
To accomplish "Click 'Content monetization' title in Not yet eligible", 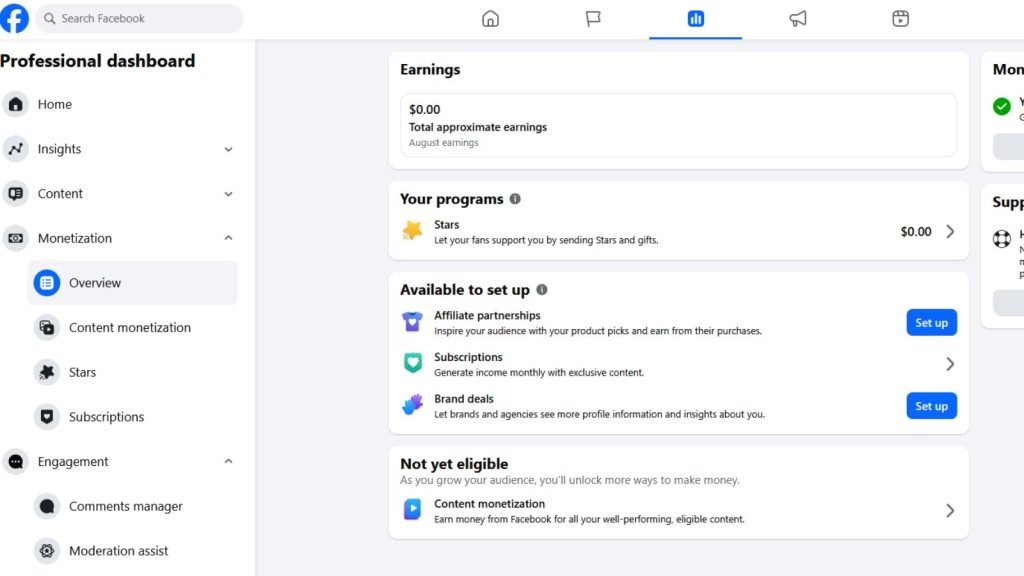I will [489, 504].
